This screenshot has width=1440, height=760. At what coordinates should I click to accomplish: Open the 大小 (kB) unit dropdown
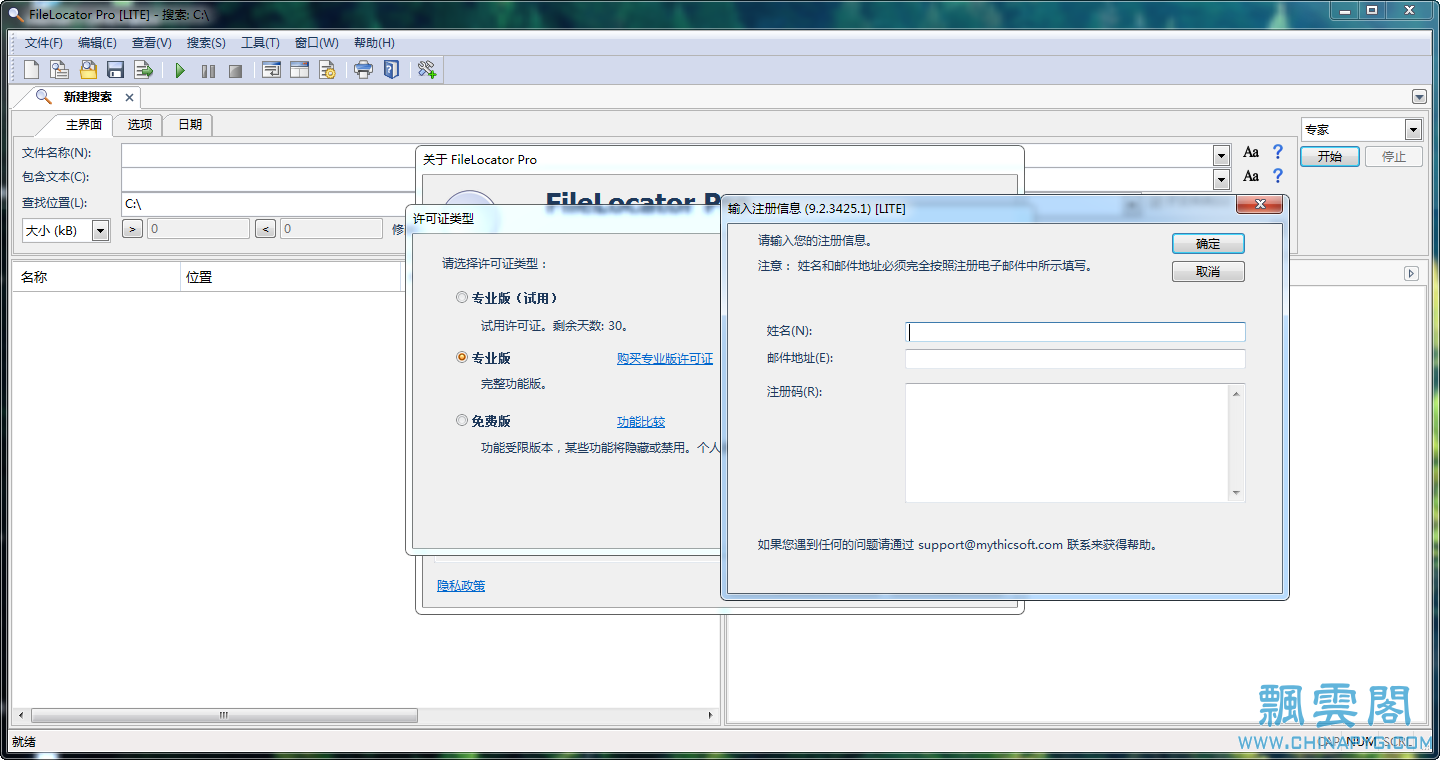(x=100, y=231)
